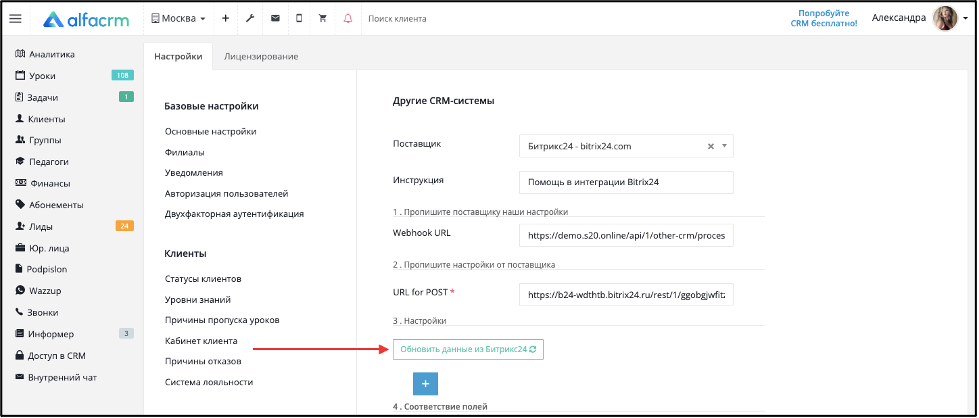This screenshot has height=418, width=979.
Task: Open Финансы in the sidebar
Action: tap(42, 184)
